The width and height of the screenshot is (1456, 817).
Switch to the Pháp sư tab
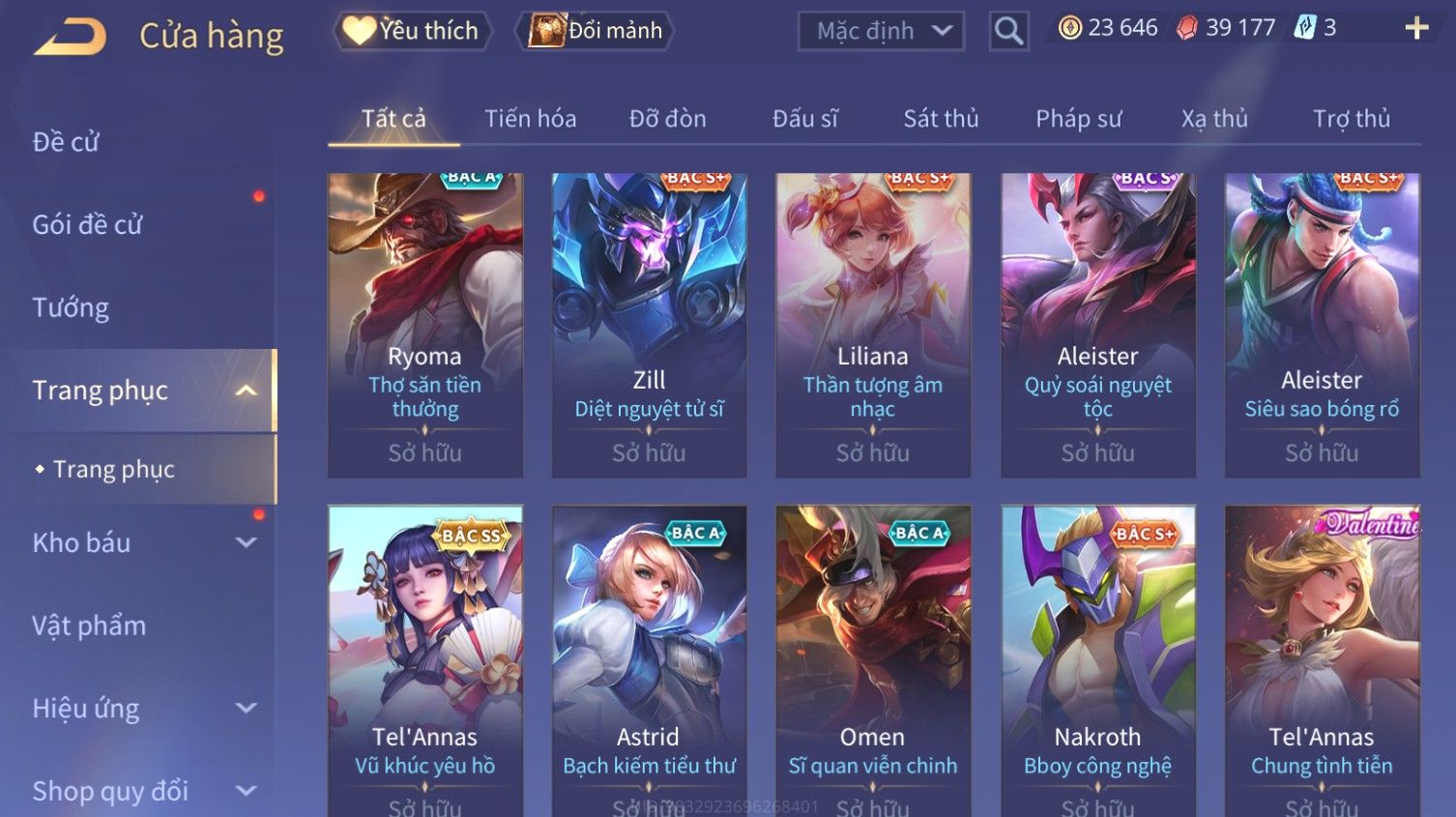pos(1078,119)
